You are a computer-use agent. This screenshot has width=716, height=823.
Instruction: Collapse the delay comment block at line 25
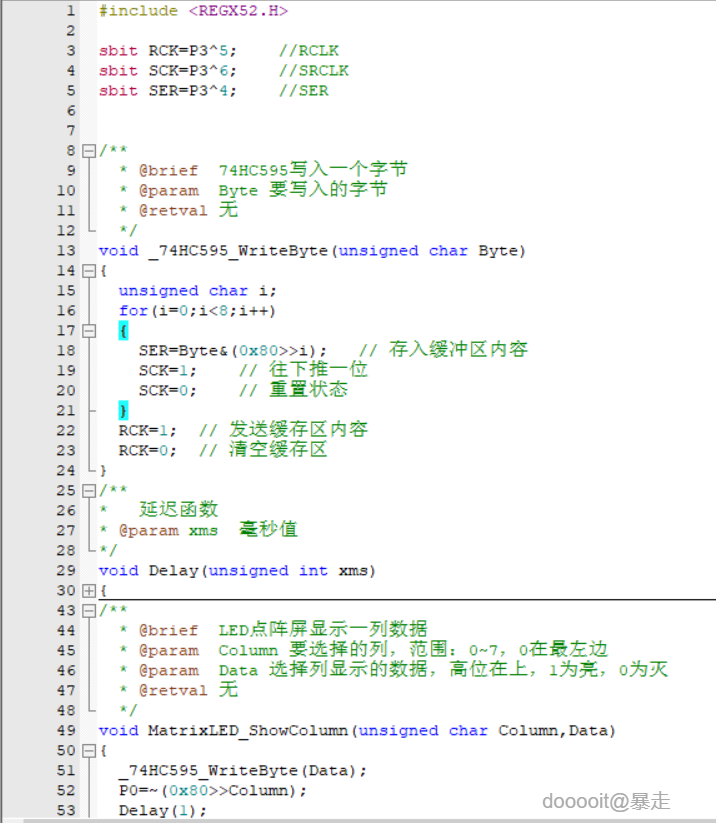click(89, 491)
